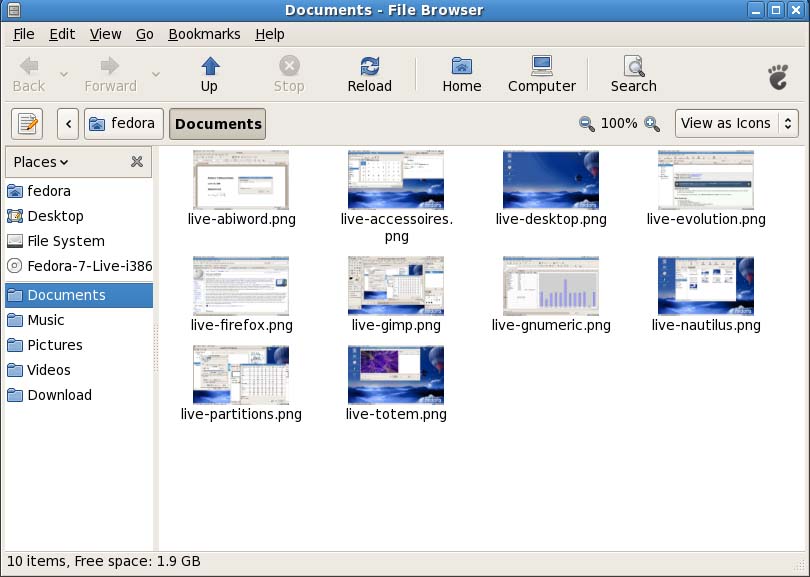This screenshot has width=810, height=577.
Task: Select Music in the Places sidebar
Action: pos(46,320)
